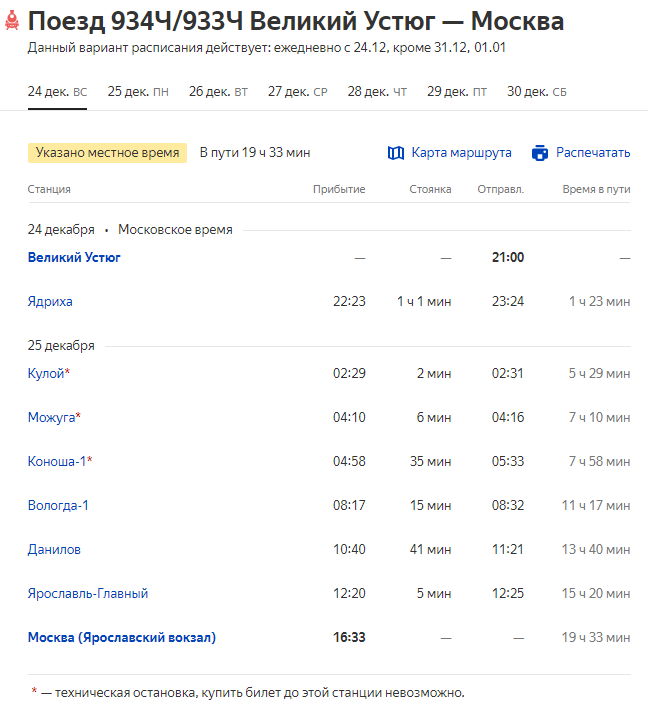This screenshot has height=706, width=648.
Task: Select the 24 дек. вс date tab
Action: click(57, 92)
